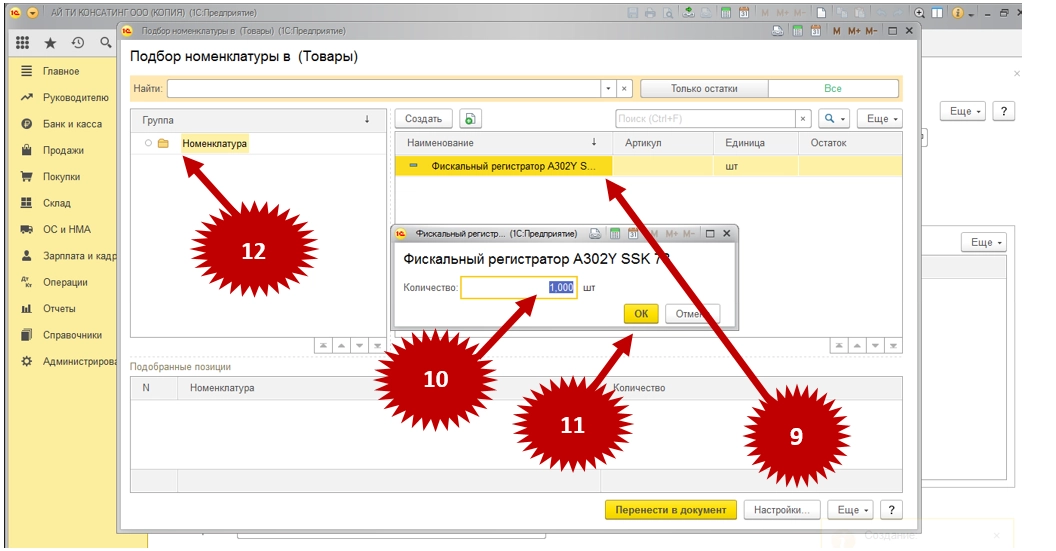Open the Главное section
Viewport: 1056px width, 551px height.
tap(61, 71)
